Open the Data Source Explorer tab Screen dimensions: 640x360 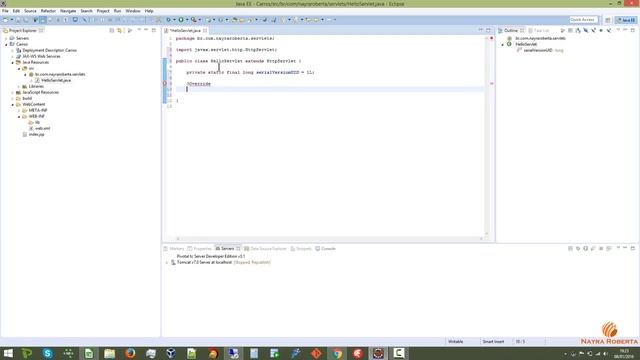266,249
